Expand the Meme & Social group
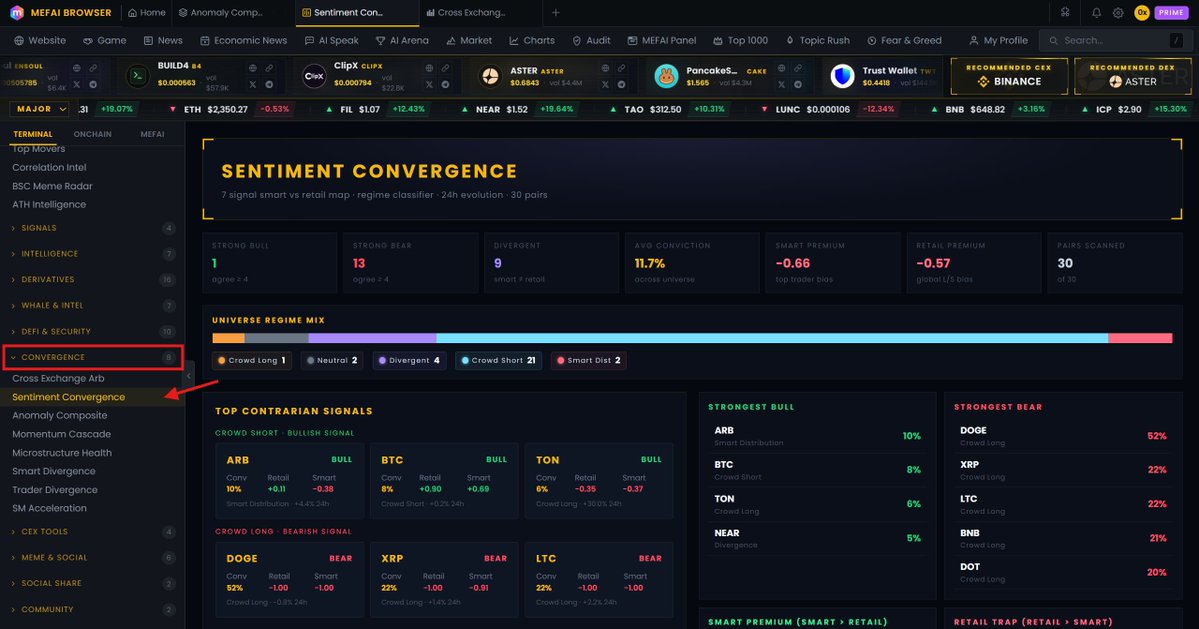Image resolution: width=1199 pixels, height=629 pixels. [92, 558]
